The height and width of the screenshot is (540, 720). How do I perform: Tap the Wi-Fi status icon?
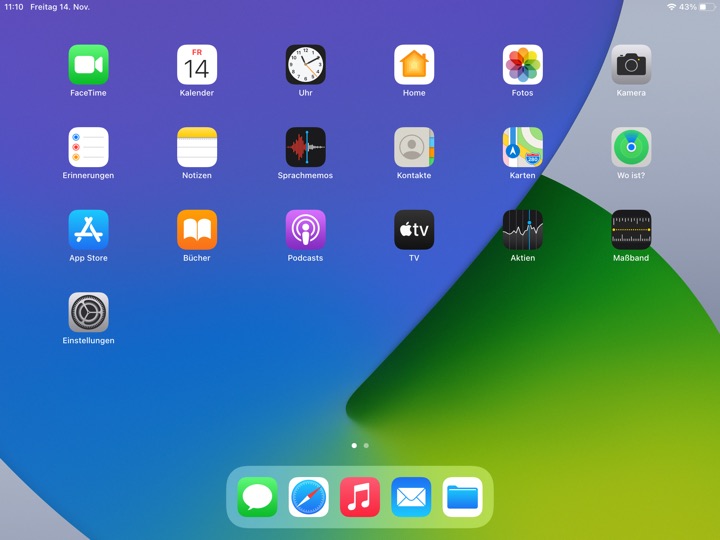tap(671, 7)
